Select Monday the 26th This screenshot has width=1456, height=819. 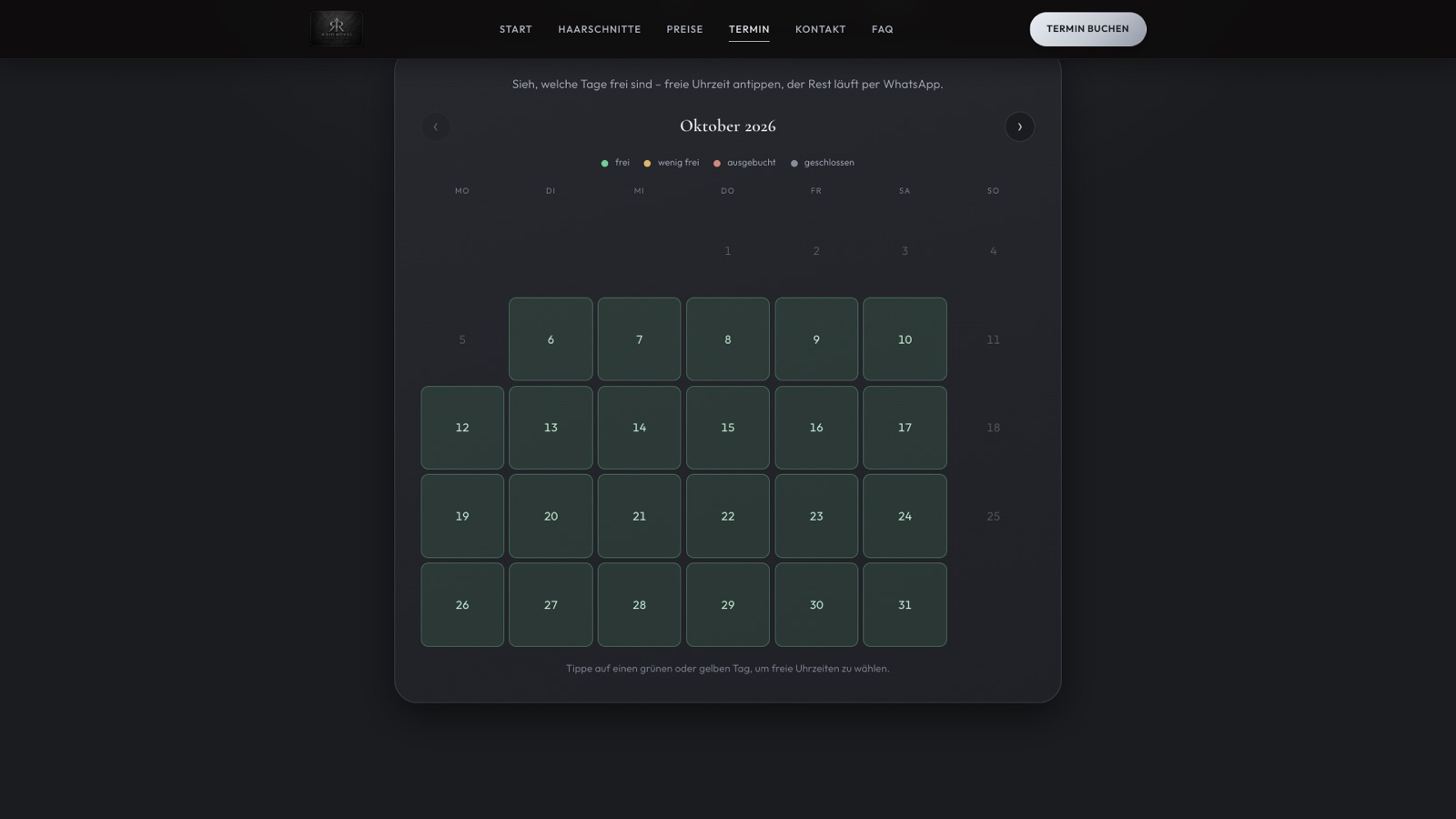462,605
